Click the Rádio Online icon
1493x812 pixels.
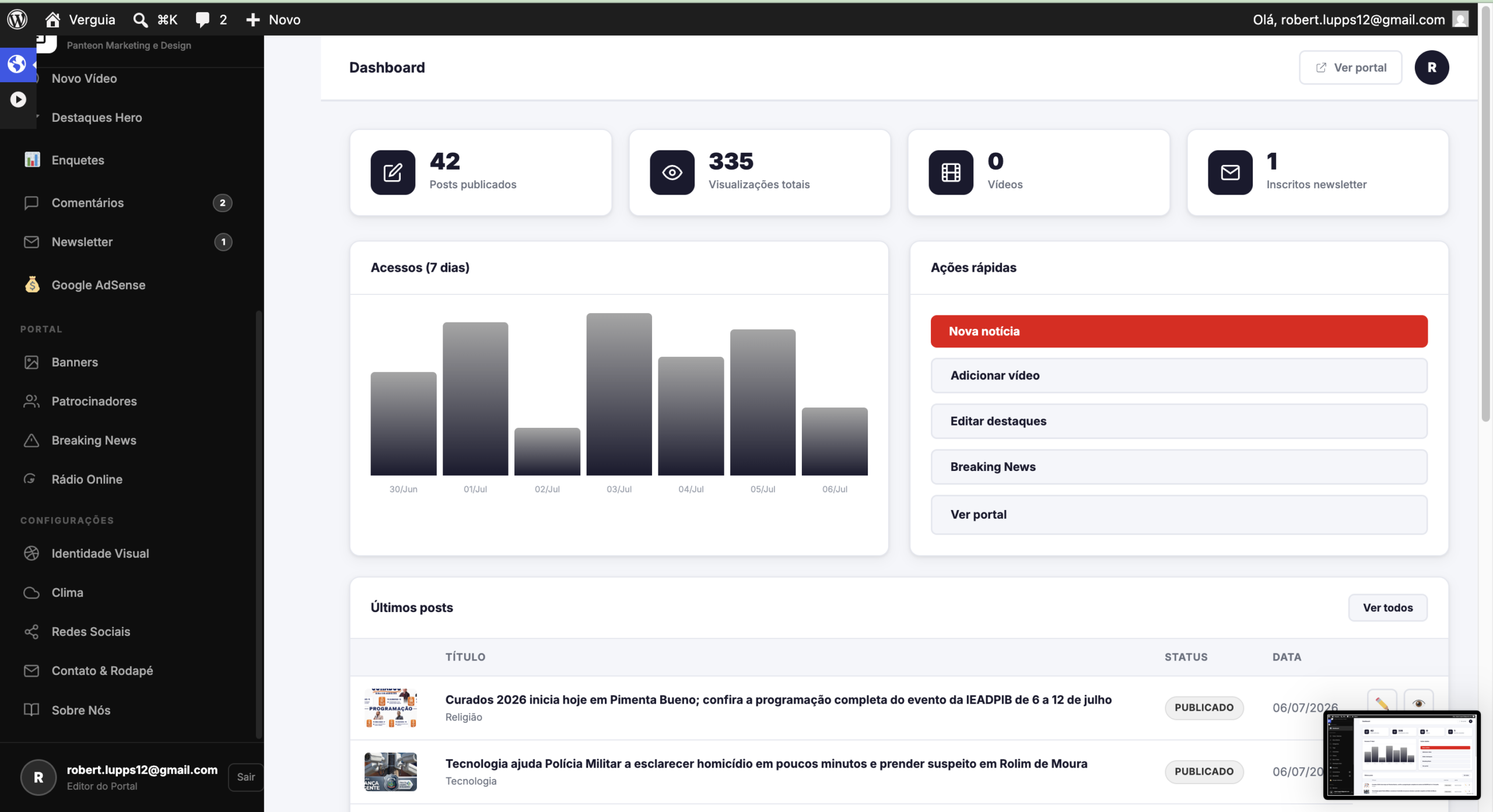click(30, 479)
